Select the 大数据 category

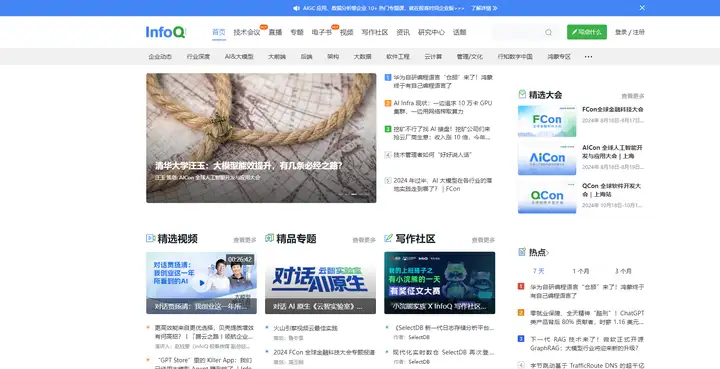pyautogui.click(x=362, y=57)
